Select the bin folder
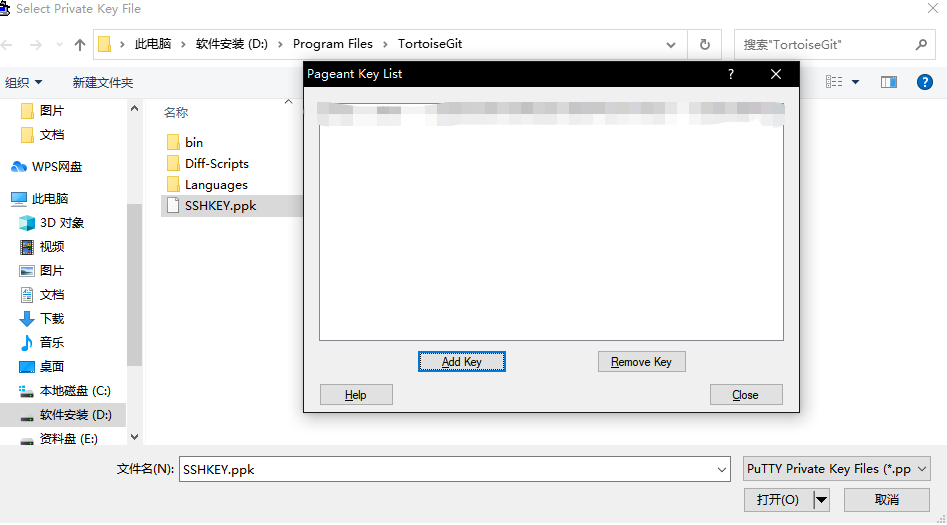 coord(193,143)
